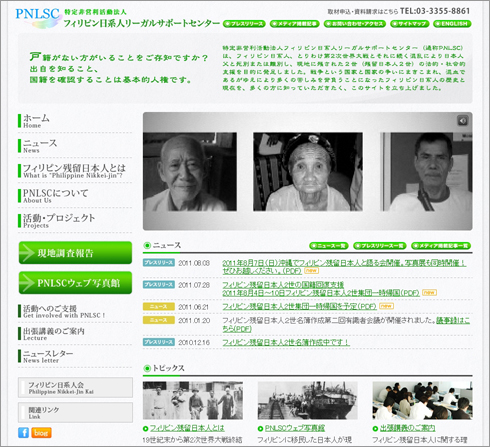
Task: Open the メディア掲載記事 header button
Action: [x=295, y=24]
